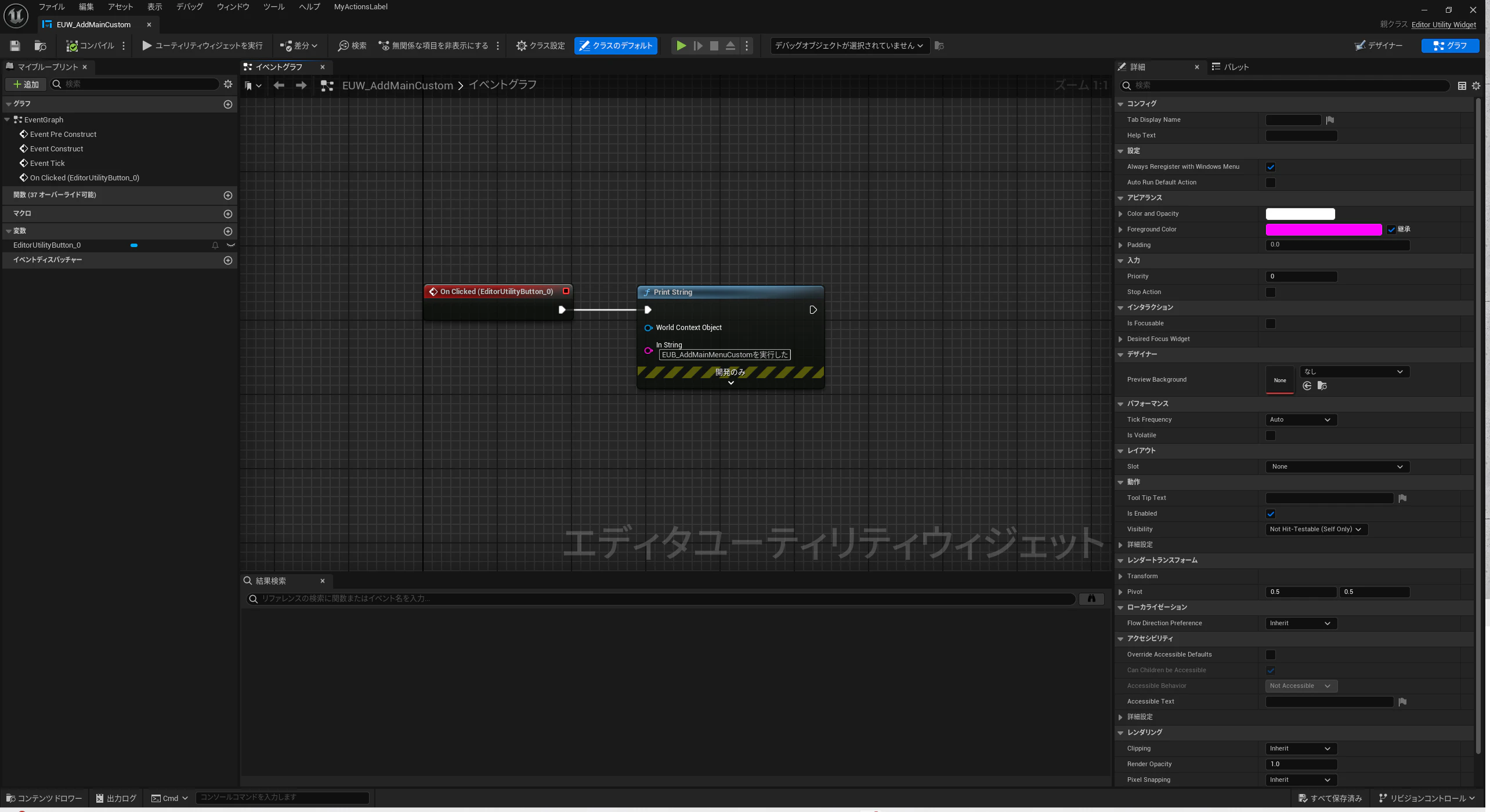Toggle EditorUtilityButton_0 variable eye visibility
Screen dimensions: 1490x812
tap(231, 245)
